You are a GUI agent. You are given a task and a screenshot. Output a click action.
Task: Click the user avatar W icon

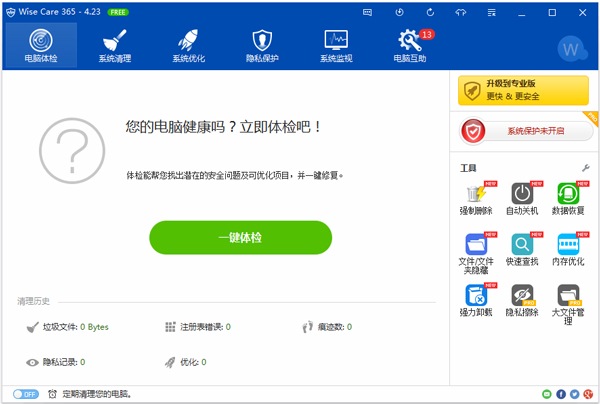572,49
